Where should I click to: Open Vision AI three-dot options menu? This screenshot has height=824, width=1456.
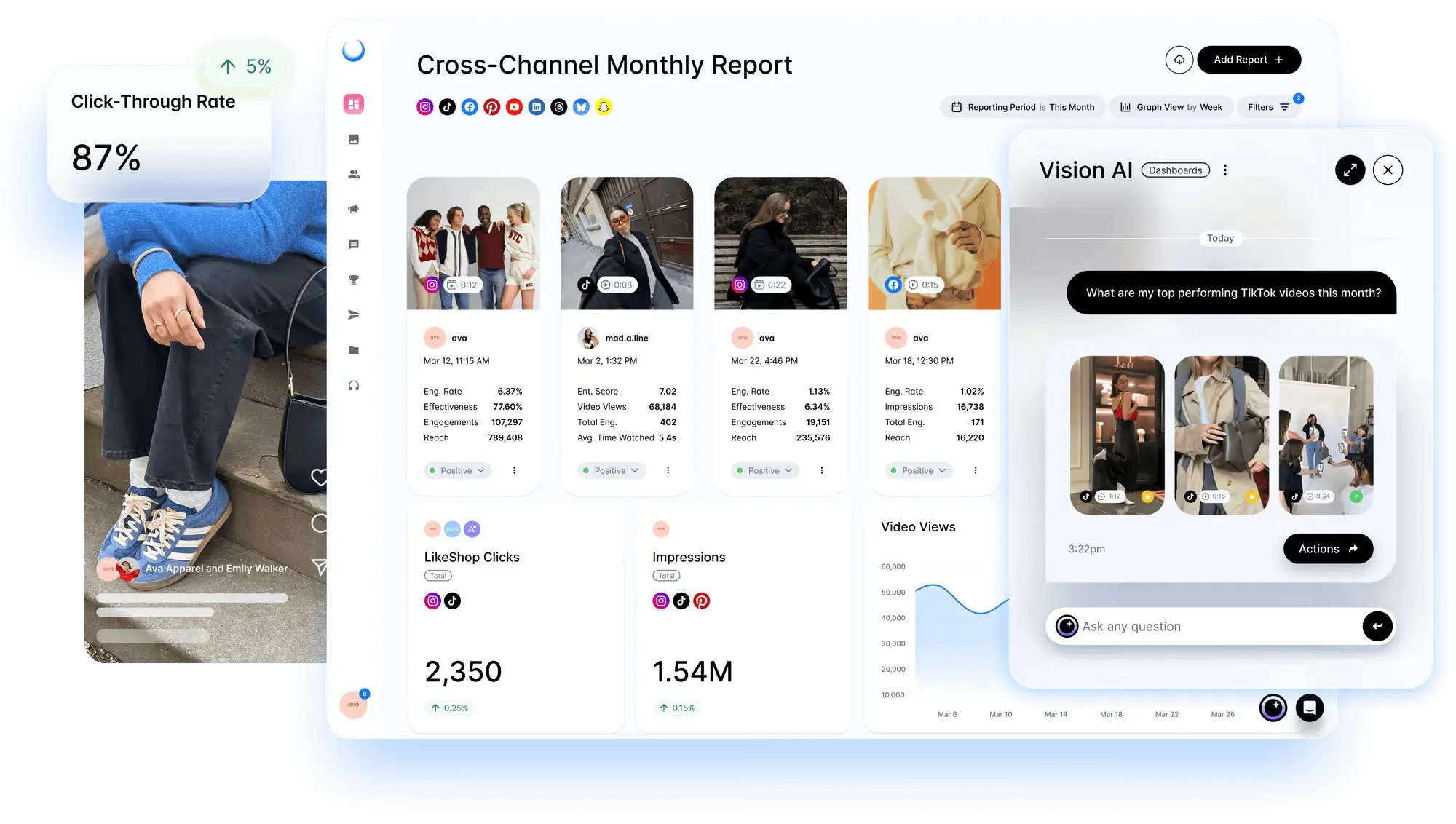(x=1225, y=170)
